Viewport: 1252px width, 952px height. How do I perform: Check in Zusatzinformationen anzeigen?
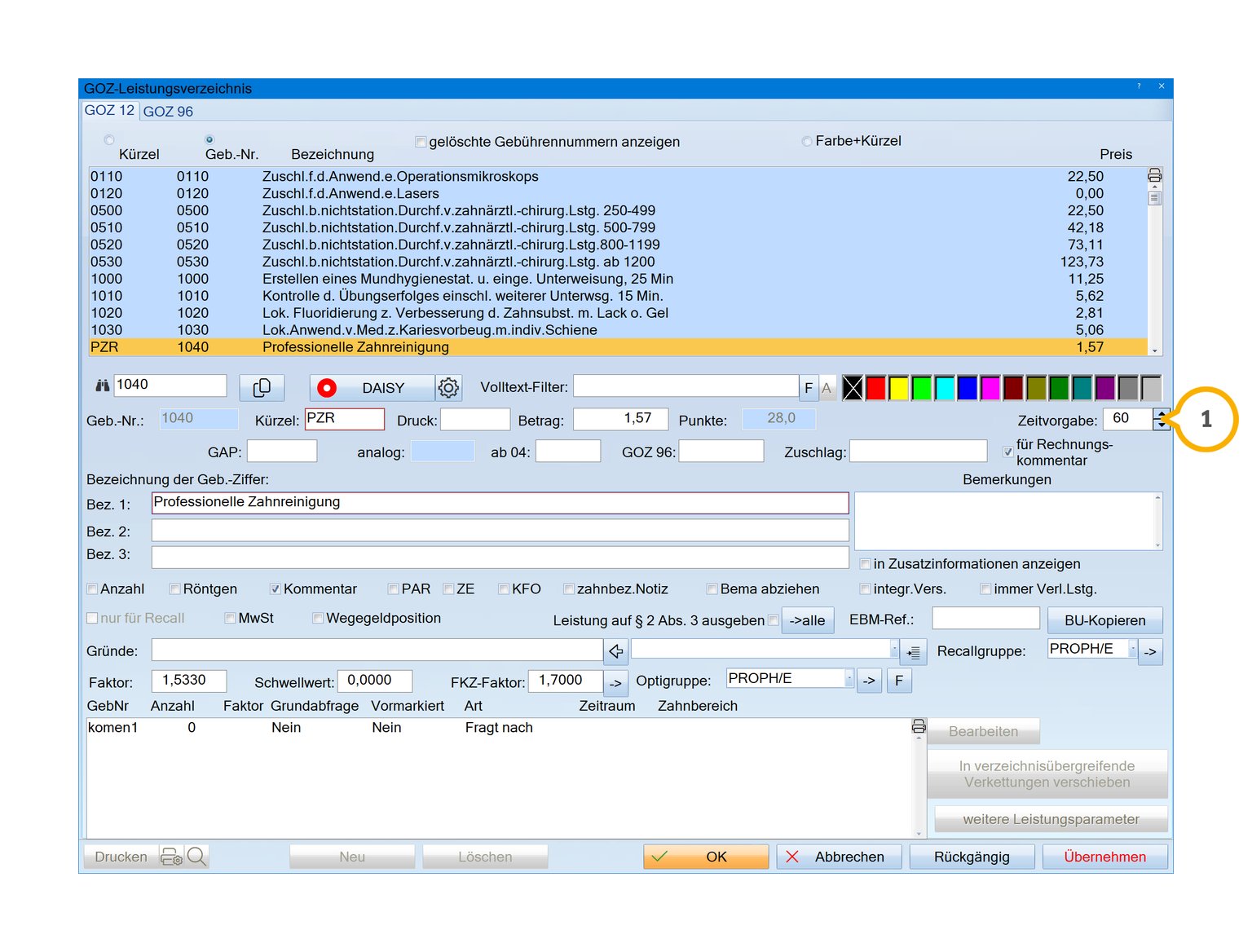coord(865,564)
